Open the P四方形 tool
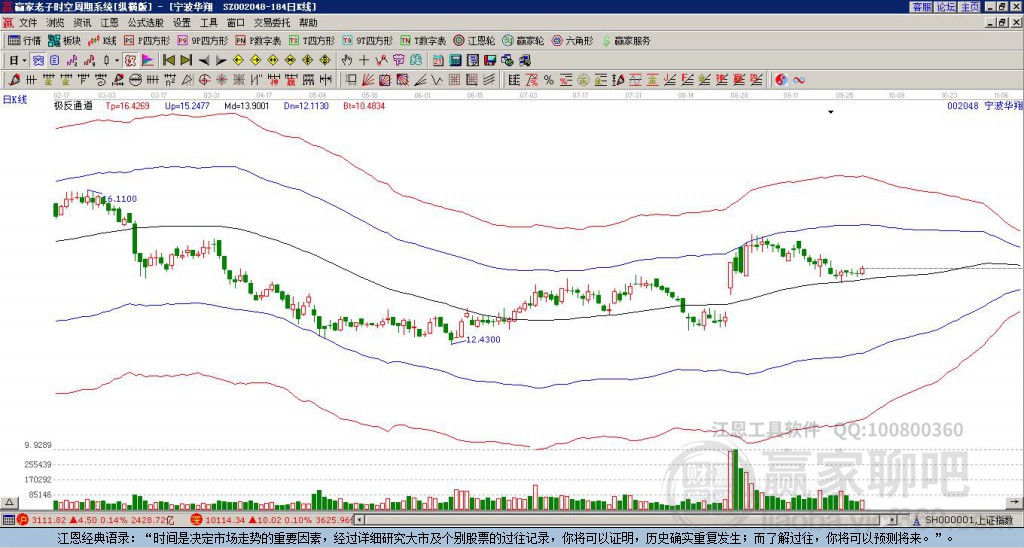Image resolution: width=1024 pixels, height=548 pixels. [x=147, y=40]
